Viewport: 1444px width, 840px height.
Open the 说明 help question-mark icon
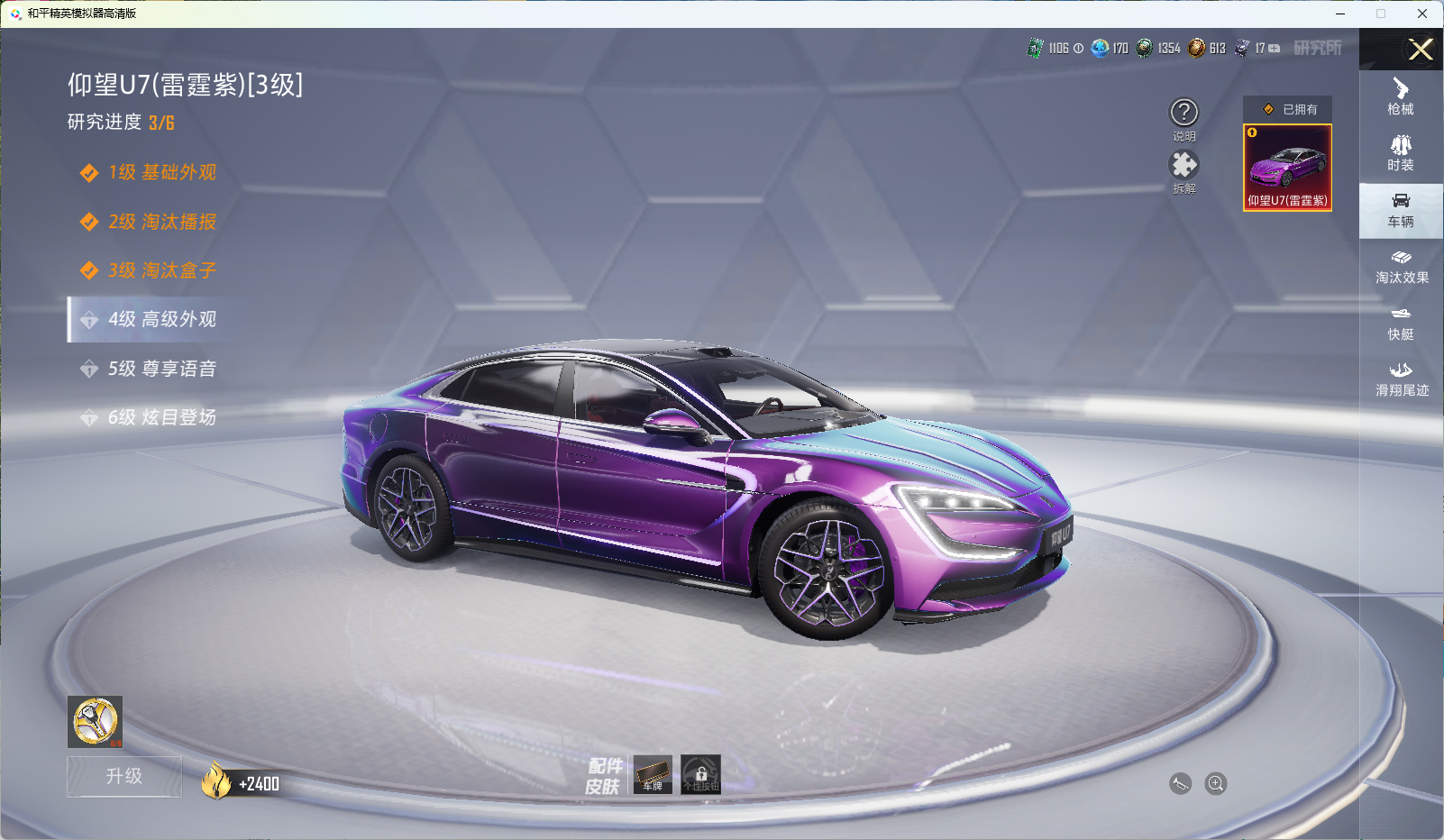pyautogui.click(x=1184, y=113)
